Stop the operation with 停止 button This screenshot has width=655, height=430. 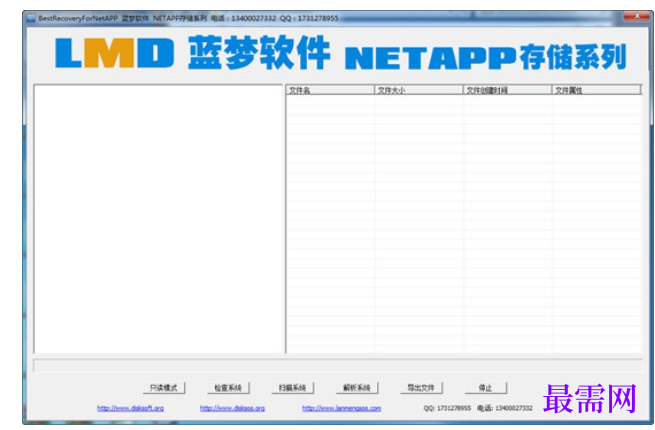coord(485,388)
